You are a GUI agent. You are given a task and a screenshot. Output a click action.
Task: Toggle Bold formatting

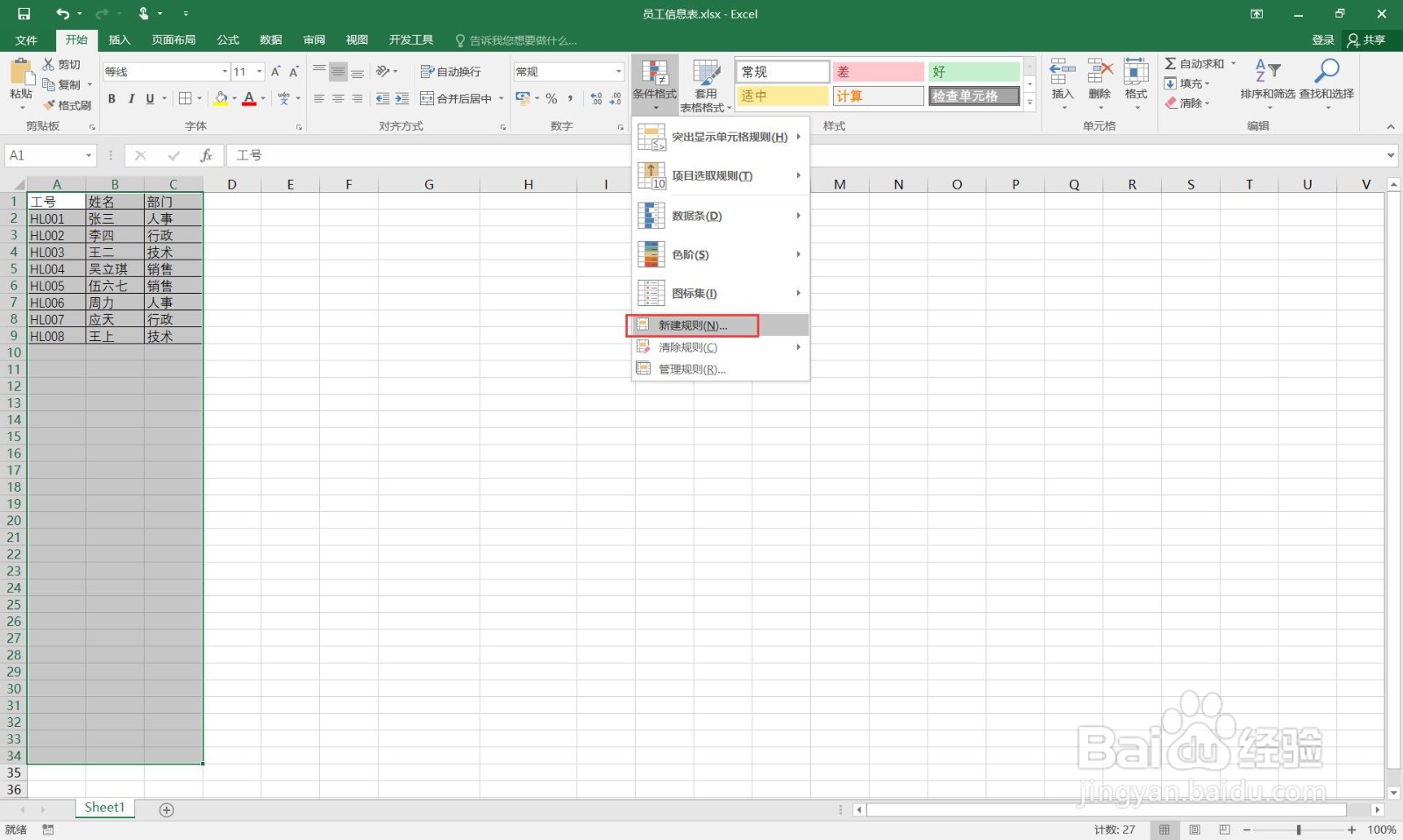pos(111,98)
